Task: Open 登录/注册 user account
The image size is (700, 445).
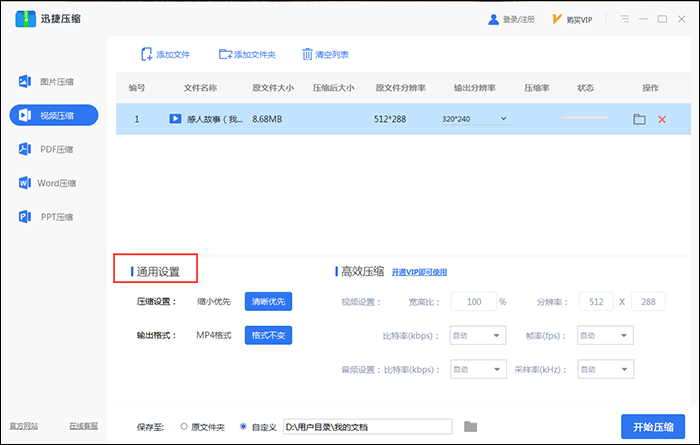Action: point(511,20)
